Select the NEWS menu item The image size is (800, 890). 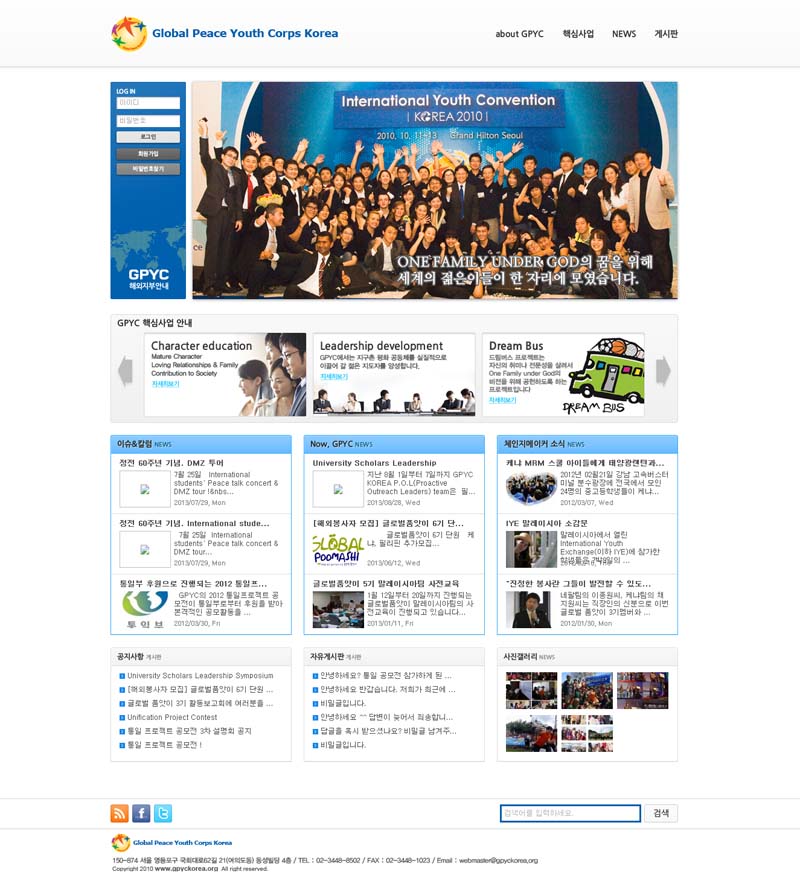(624, 34)
